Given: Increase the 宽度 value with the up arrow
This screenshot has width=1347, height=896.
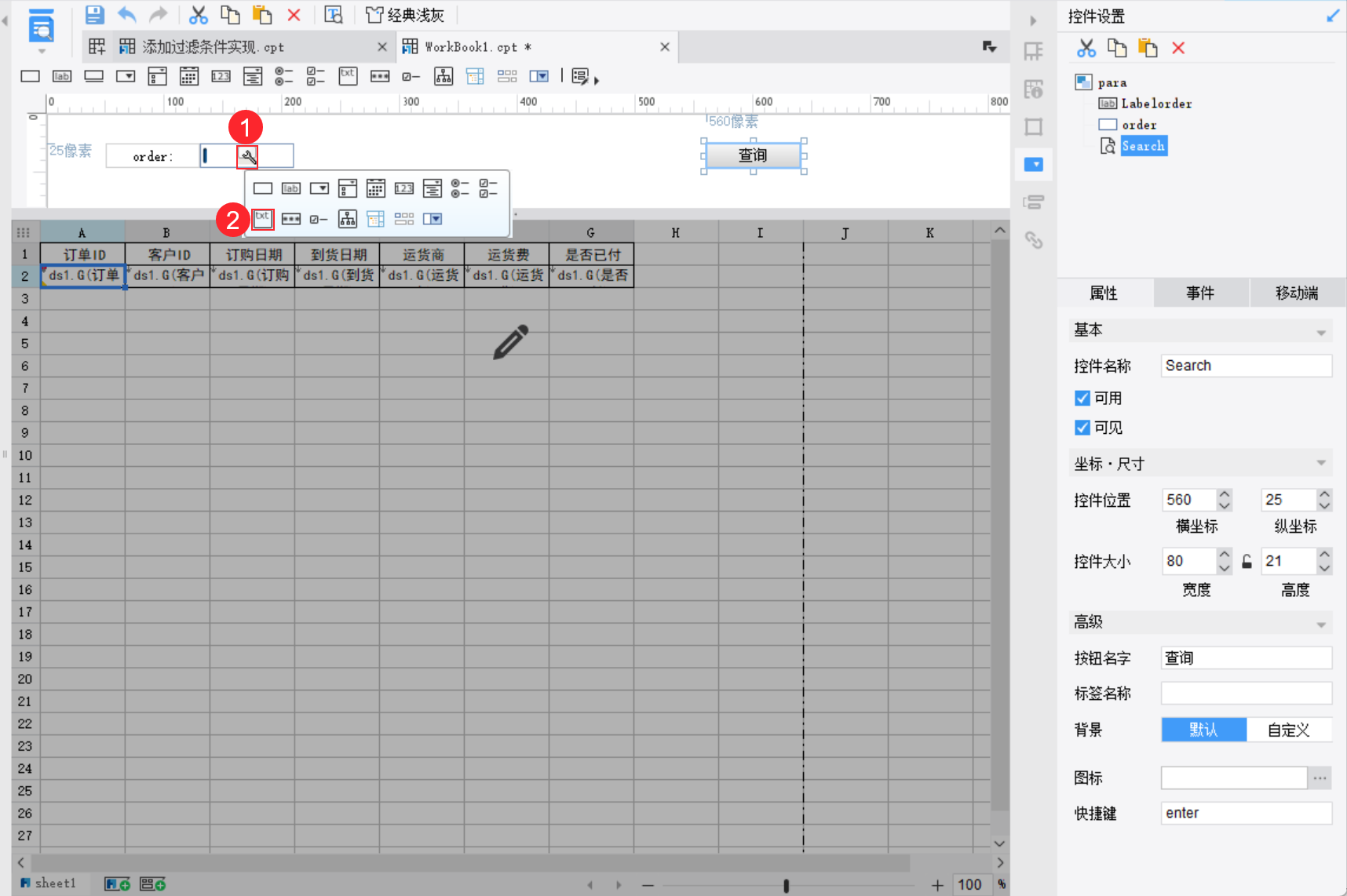Looking at the screenshot, I should click(x=1225, y=555).
